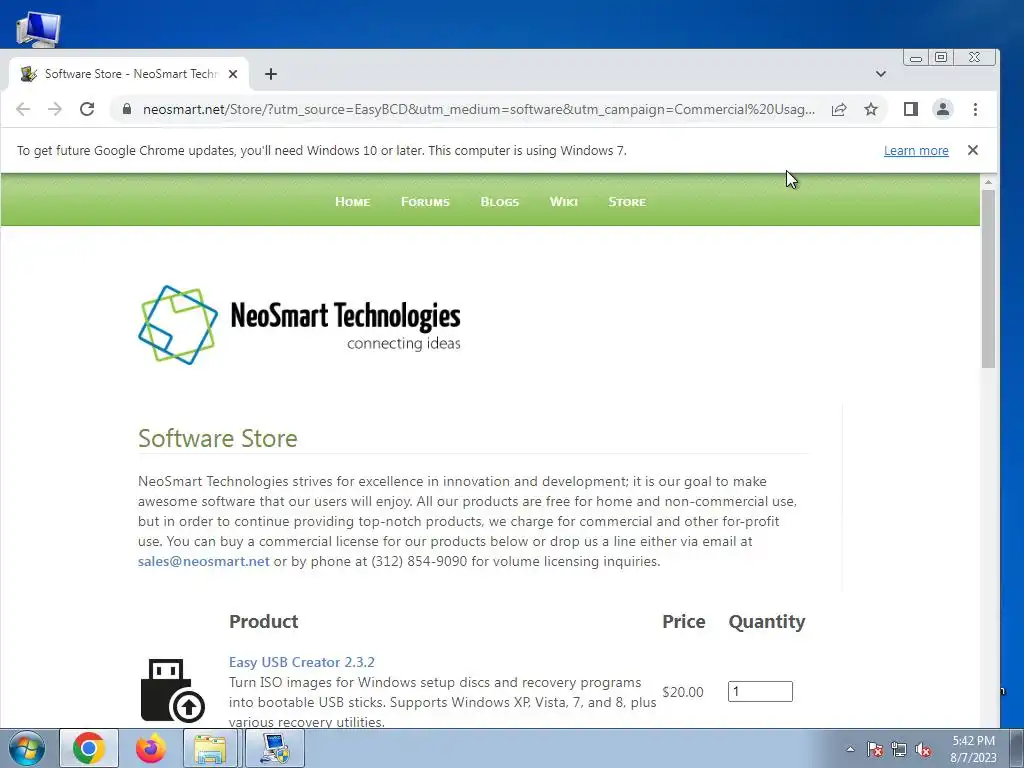Click the Software Store heading
Image resolution: width=1024 pixels, height=768 pixels.
click(x=217, y=438)
